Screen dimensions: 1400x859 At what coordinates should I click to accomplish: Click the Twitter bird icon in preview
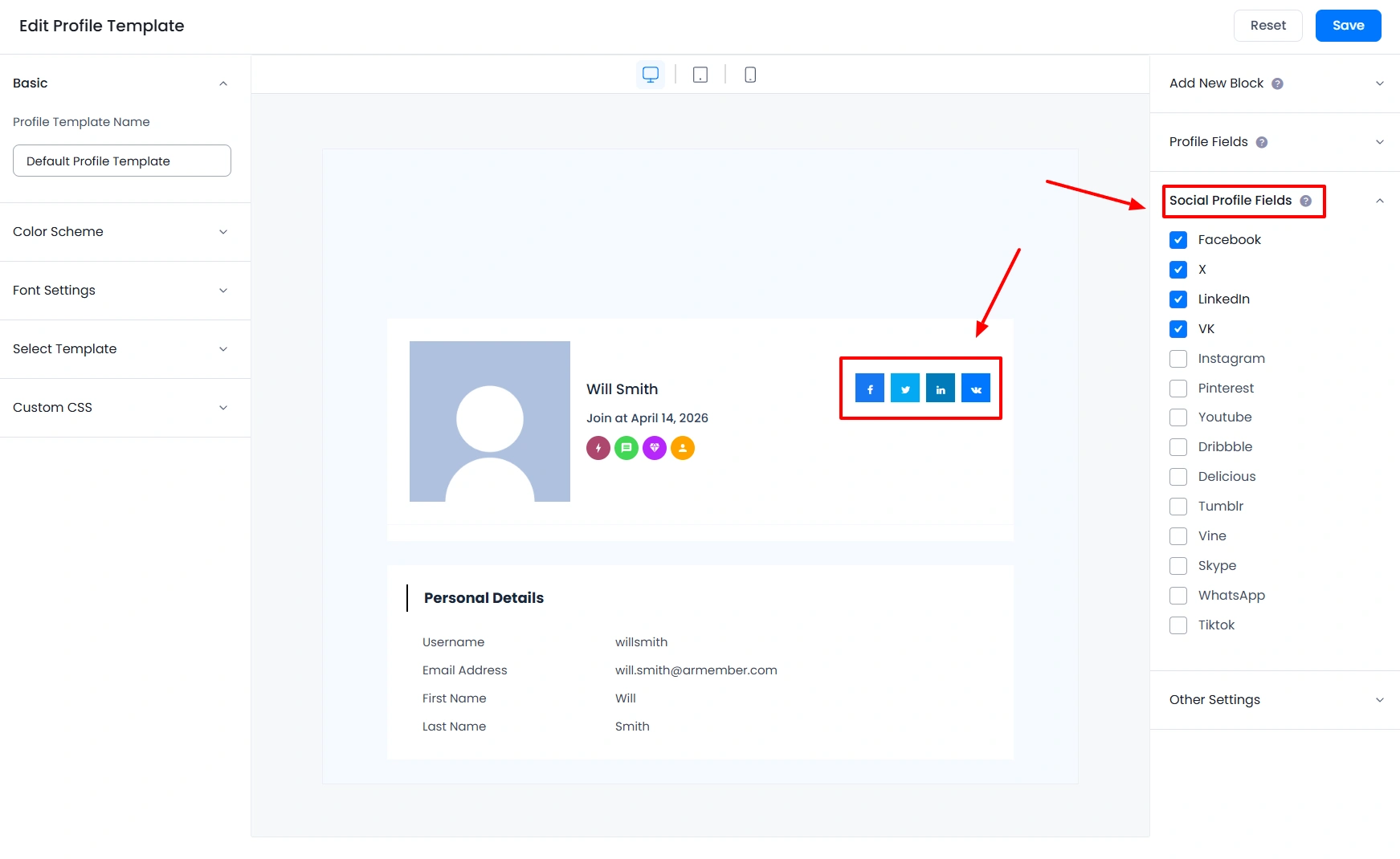click(905, 389)
